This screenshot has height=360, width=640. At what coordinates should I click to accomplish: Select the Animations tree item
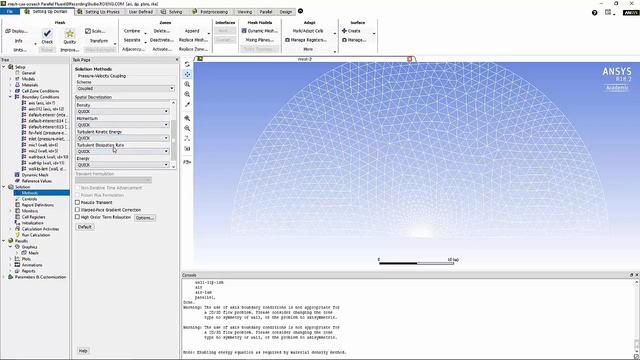(x=32, y=265)
